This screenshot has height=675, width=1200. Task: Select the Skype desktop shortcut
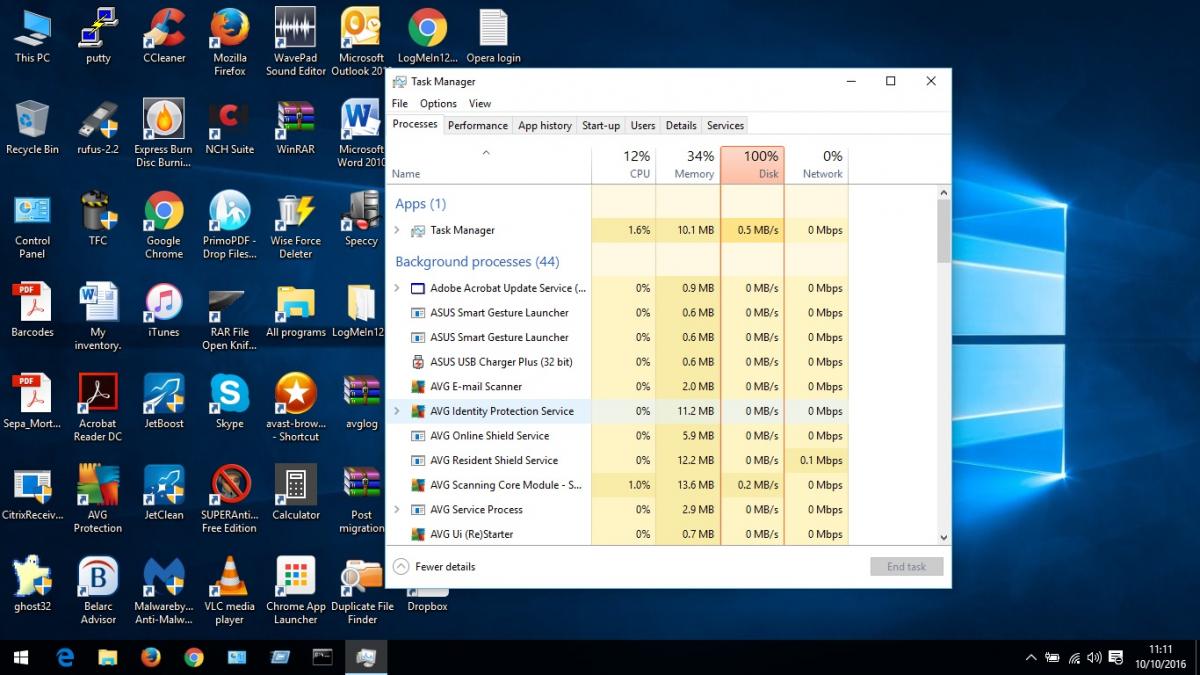230,402
